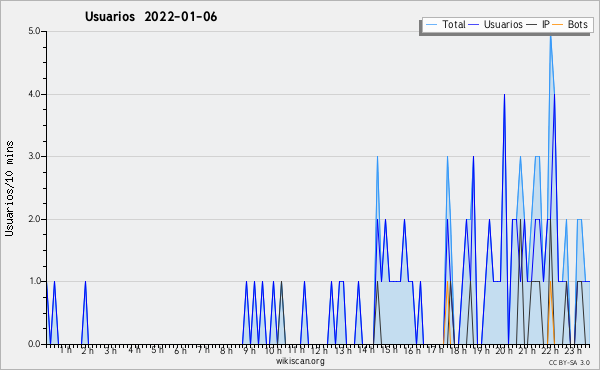Click the orange Bots legend line
The image size is (600, 370).
558,25
